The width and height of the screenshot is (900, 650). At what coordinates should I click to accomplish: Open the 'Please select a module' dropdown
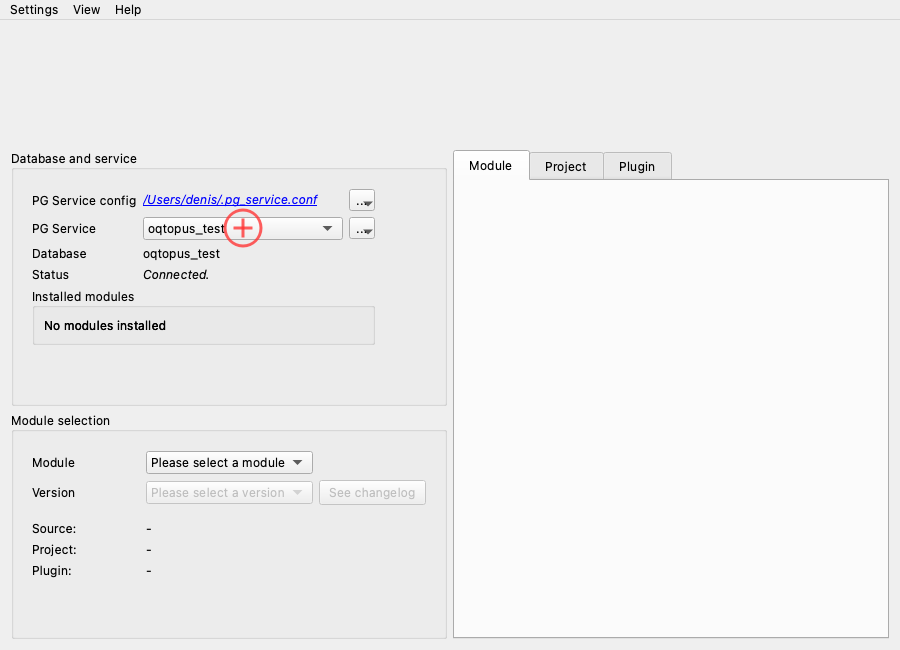(x=230, y=463)
